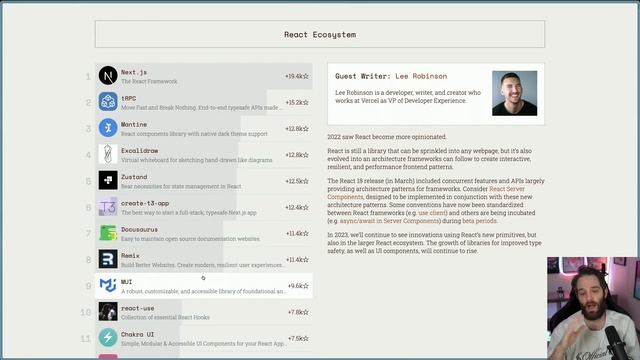Click the '+12.5k' star count
The image size is (640, 360).
293,181
